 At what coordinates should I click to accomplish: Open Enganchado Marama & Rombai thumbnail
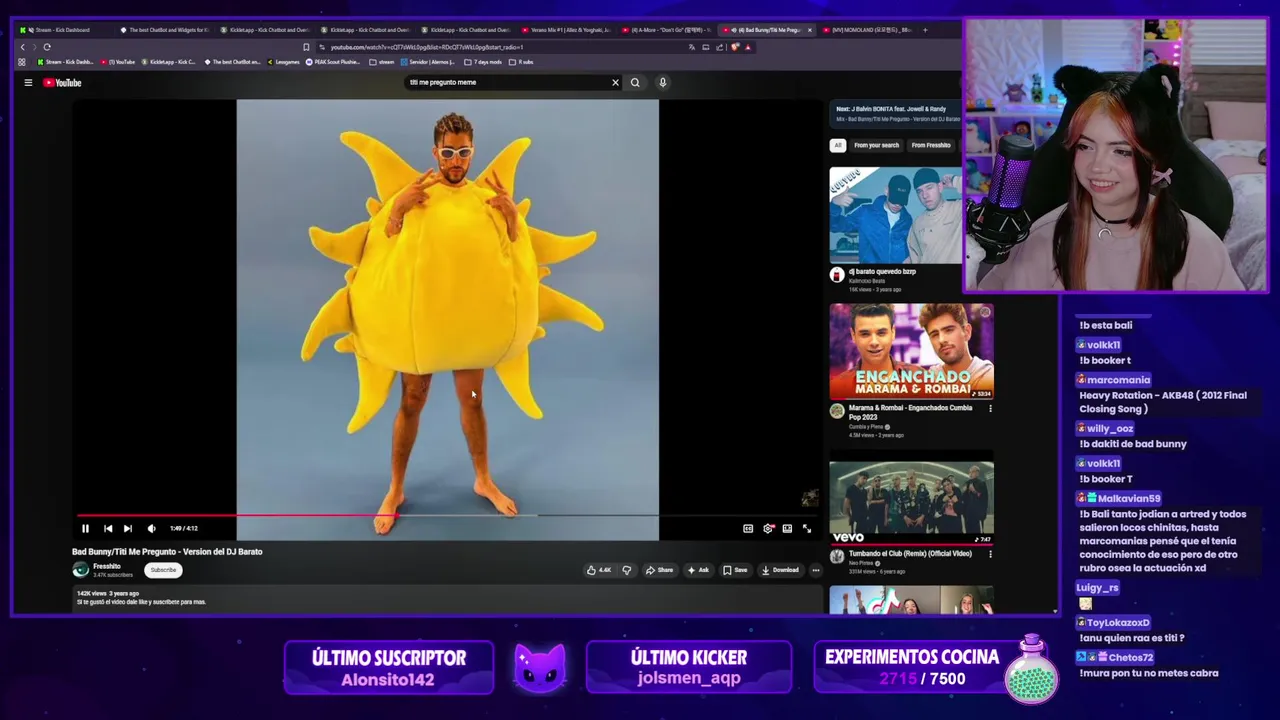911,351
